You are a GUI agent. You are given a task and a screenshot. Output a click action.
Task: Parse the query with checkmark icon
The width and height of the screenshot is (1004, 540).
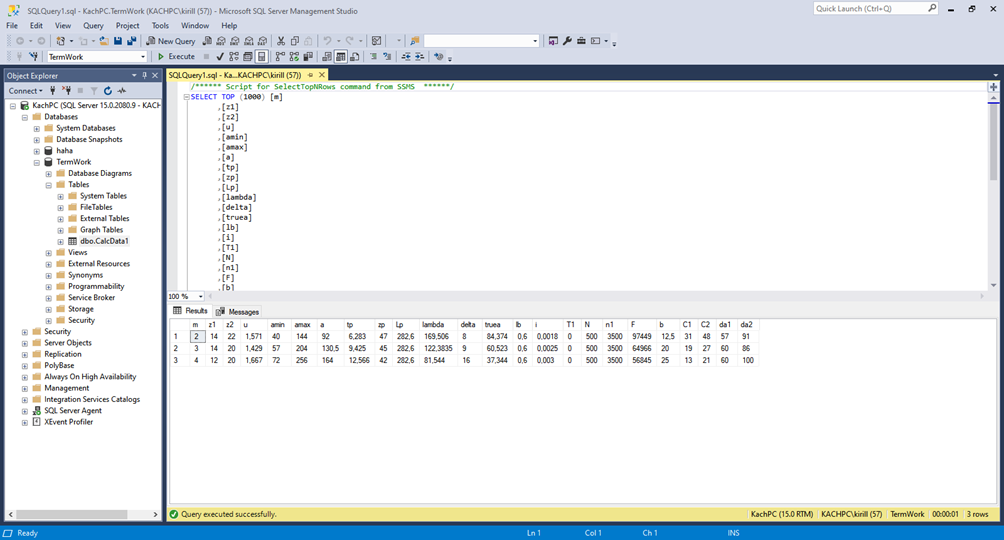220,56
